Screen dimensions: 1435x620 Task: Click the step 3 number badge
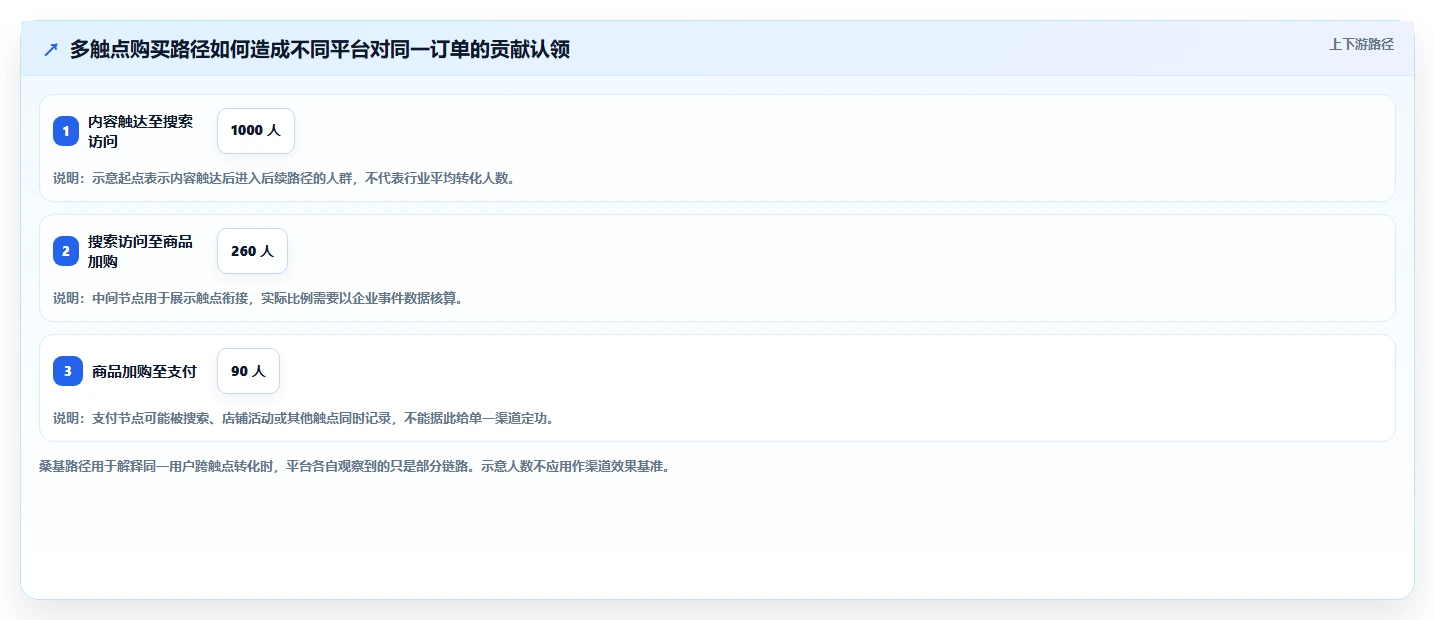(66, 371)
